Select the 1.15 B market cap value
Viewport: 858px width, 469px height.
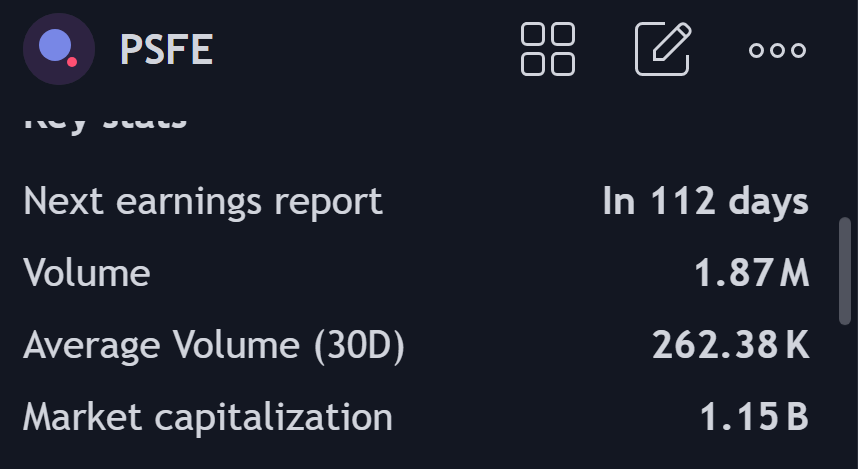(755, 416)
